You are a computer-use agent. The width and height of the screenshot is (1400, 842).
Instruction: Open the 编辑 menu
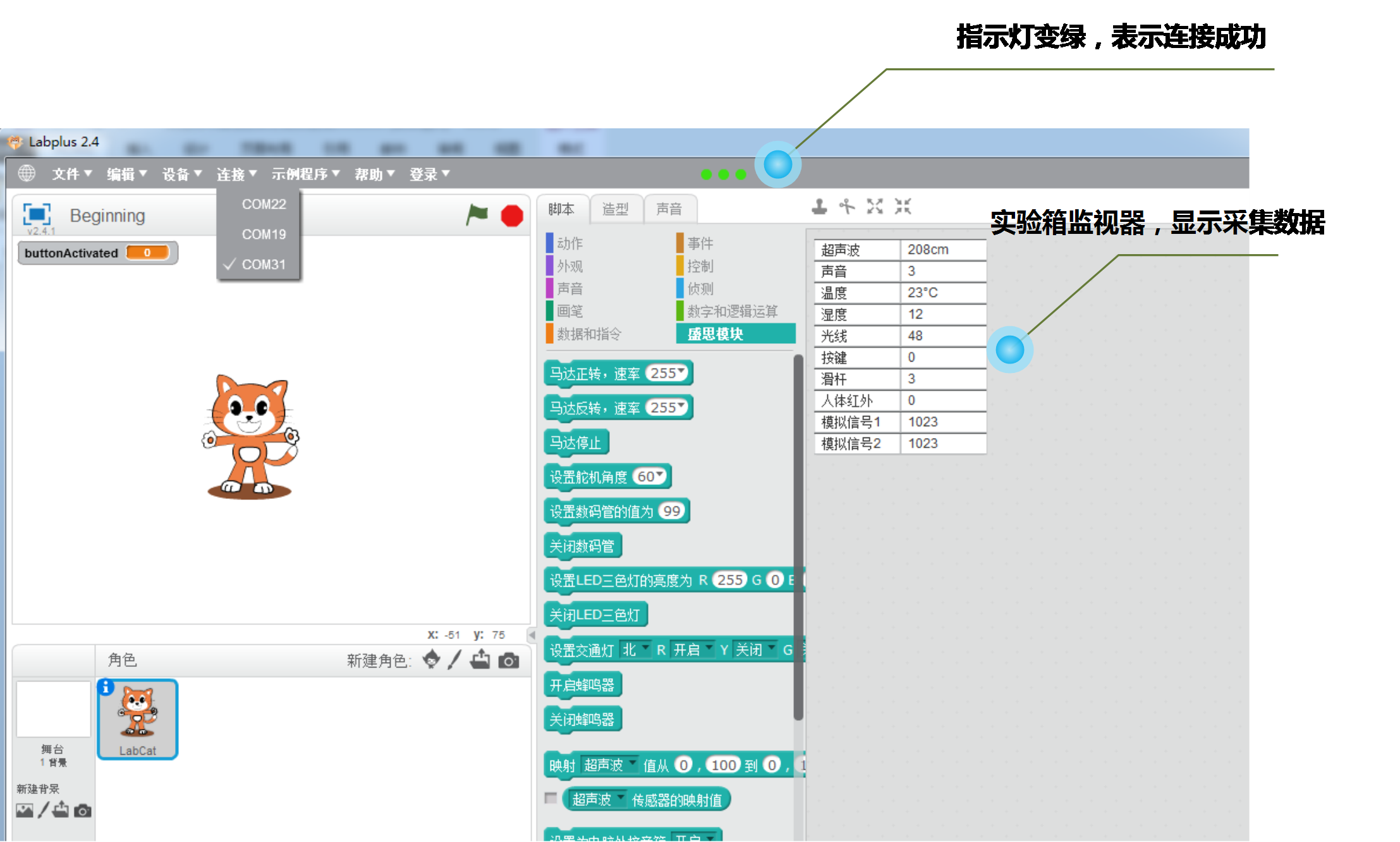(x=126, y=174)
